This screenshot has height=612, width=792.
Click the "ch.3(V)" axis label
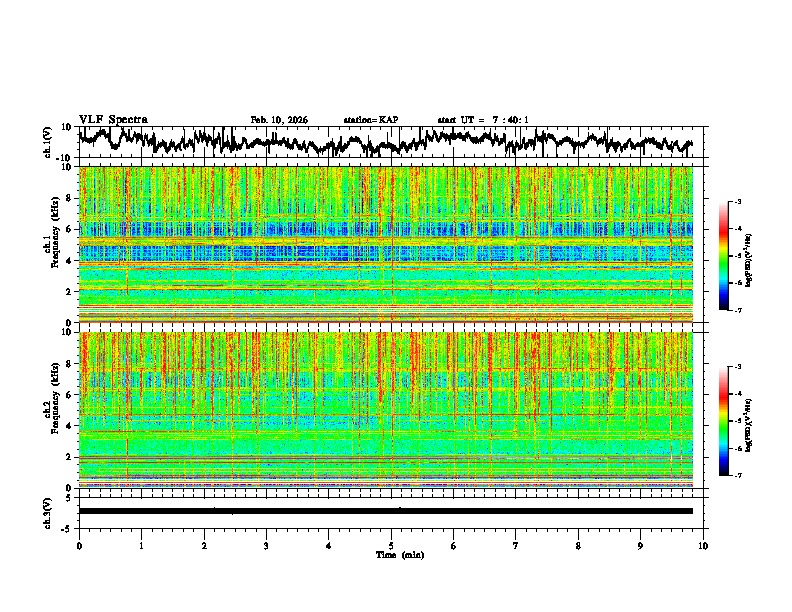48,513
